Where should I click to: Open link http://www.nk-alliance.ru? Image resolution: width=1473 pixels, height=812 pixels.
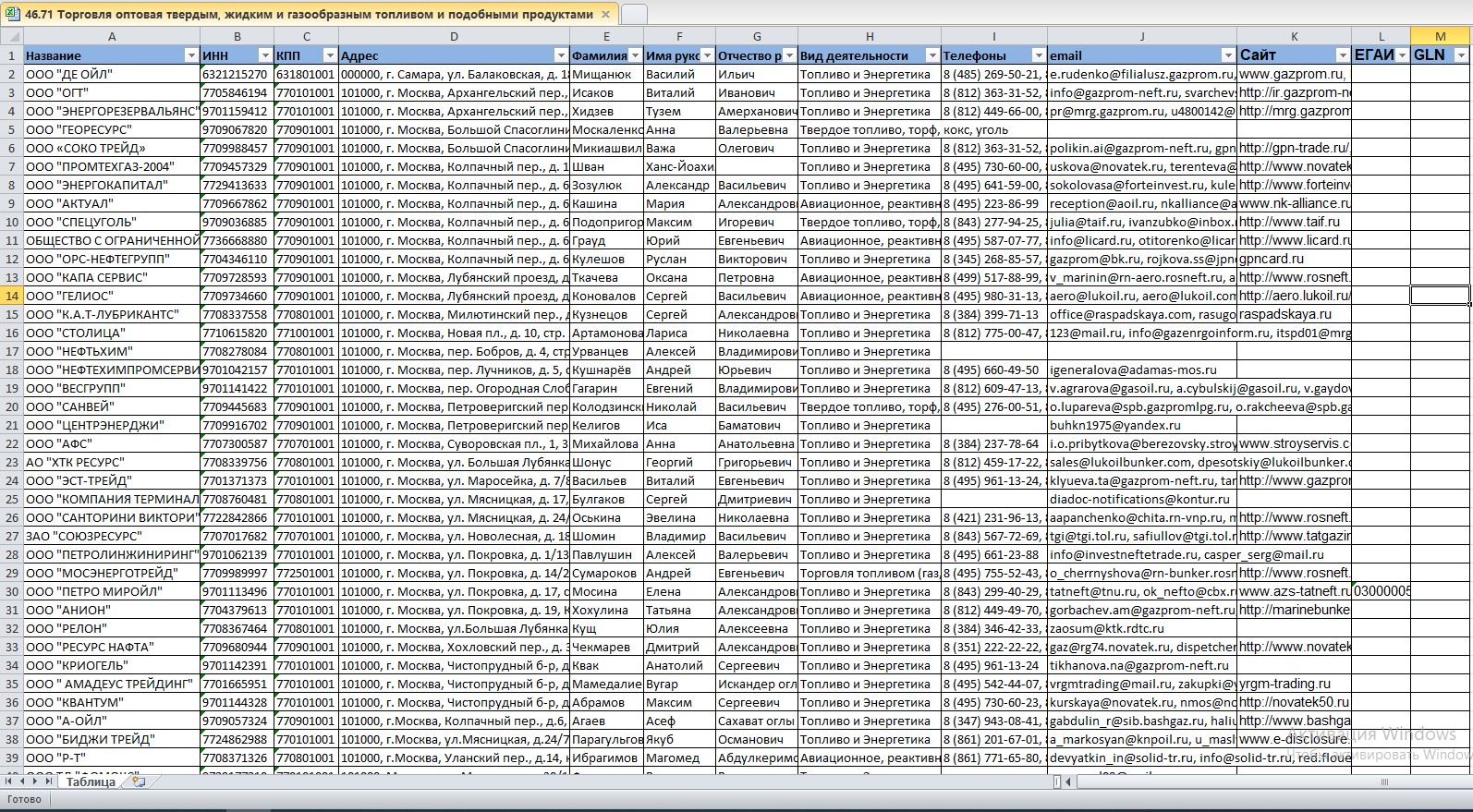coord(1294,203)
